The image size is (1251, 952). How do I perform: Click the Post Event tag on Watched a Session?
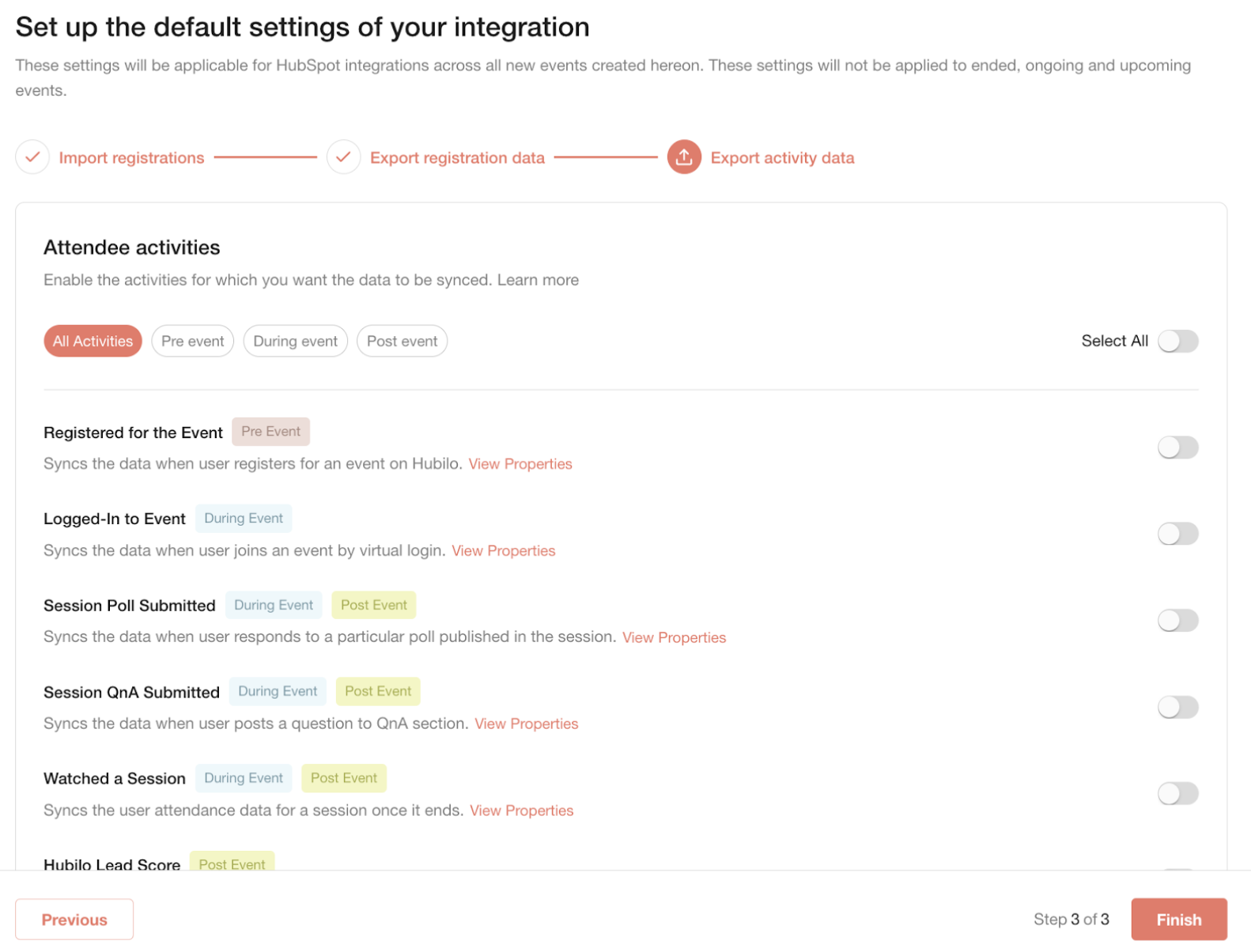pyautogui.click(x=344, y=779)
